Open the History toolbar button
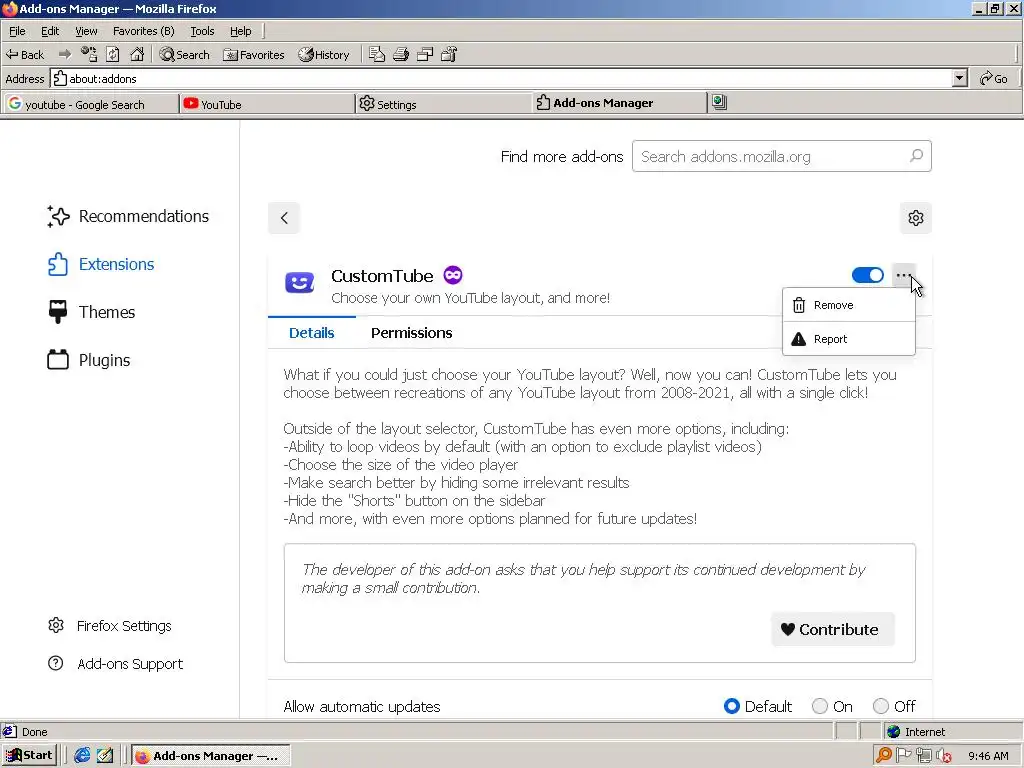This screenshot has width=1024, height=768. point(324,55)
